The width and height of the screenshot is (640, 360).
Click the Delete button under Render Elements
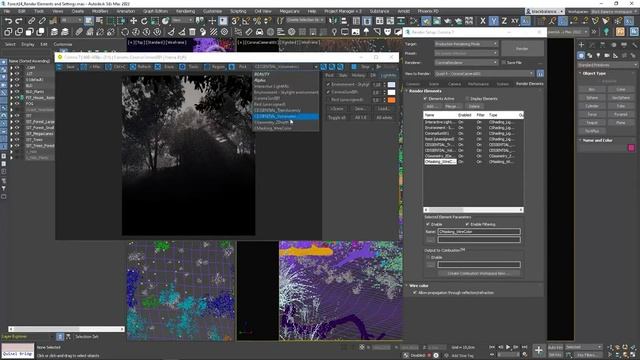click(474, 106)
